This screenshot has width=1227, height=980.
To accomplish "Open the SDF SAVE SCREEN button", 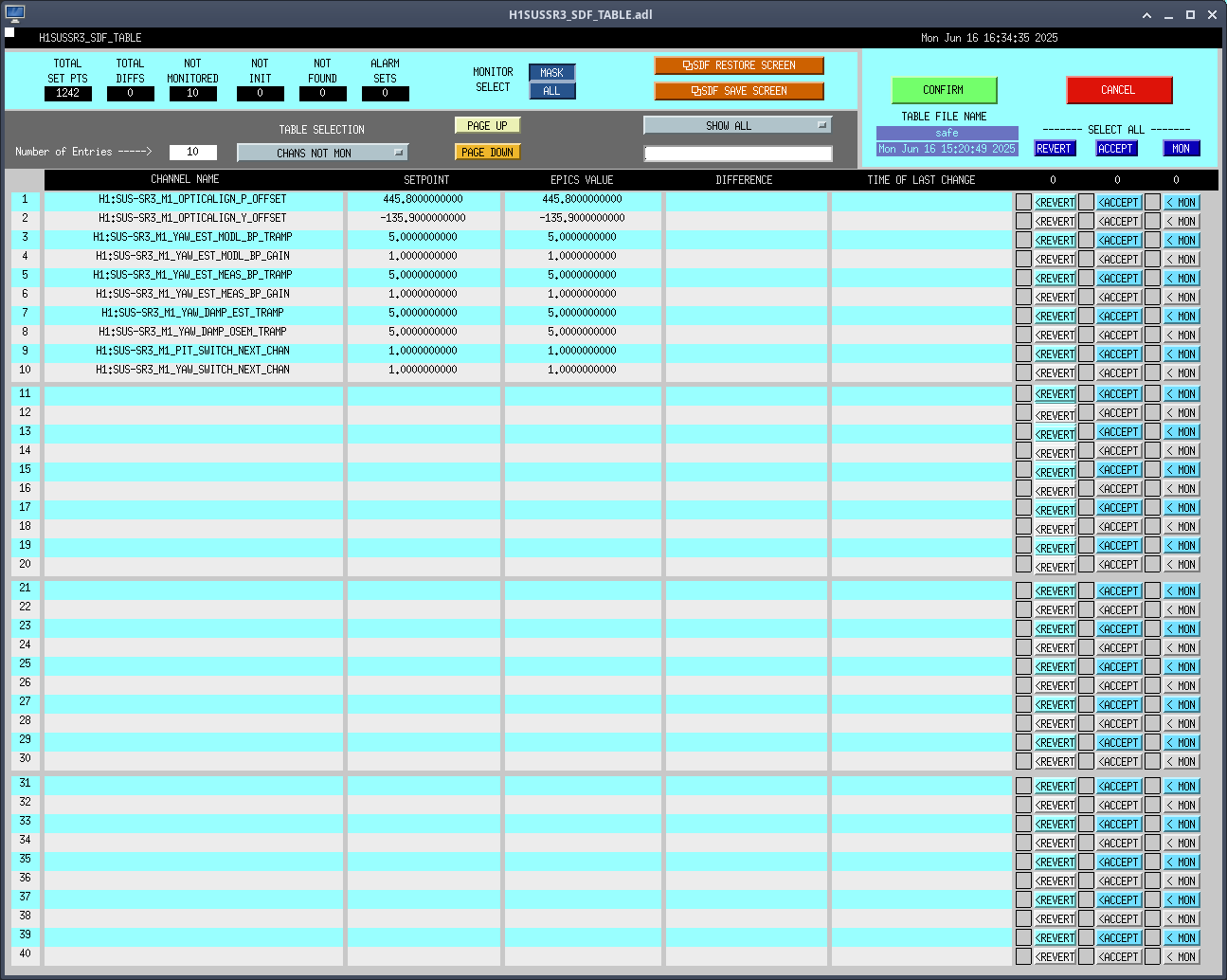I will 739,91.
